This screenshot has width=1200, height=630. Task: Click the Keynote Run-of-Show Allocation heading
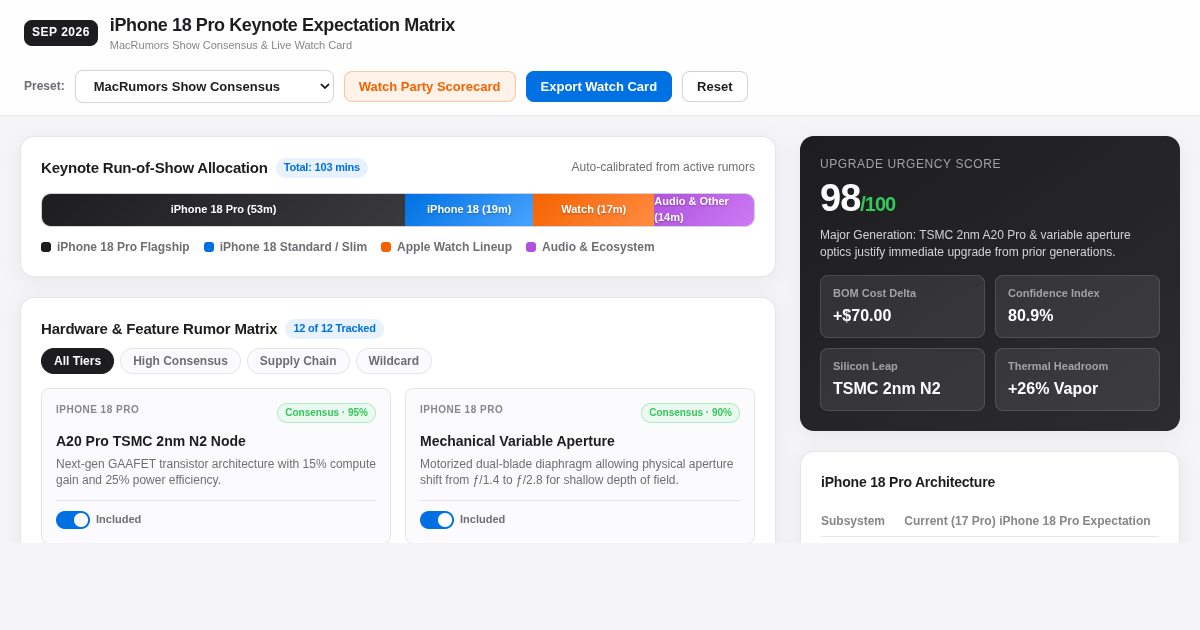click(154, 168)
